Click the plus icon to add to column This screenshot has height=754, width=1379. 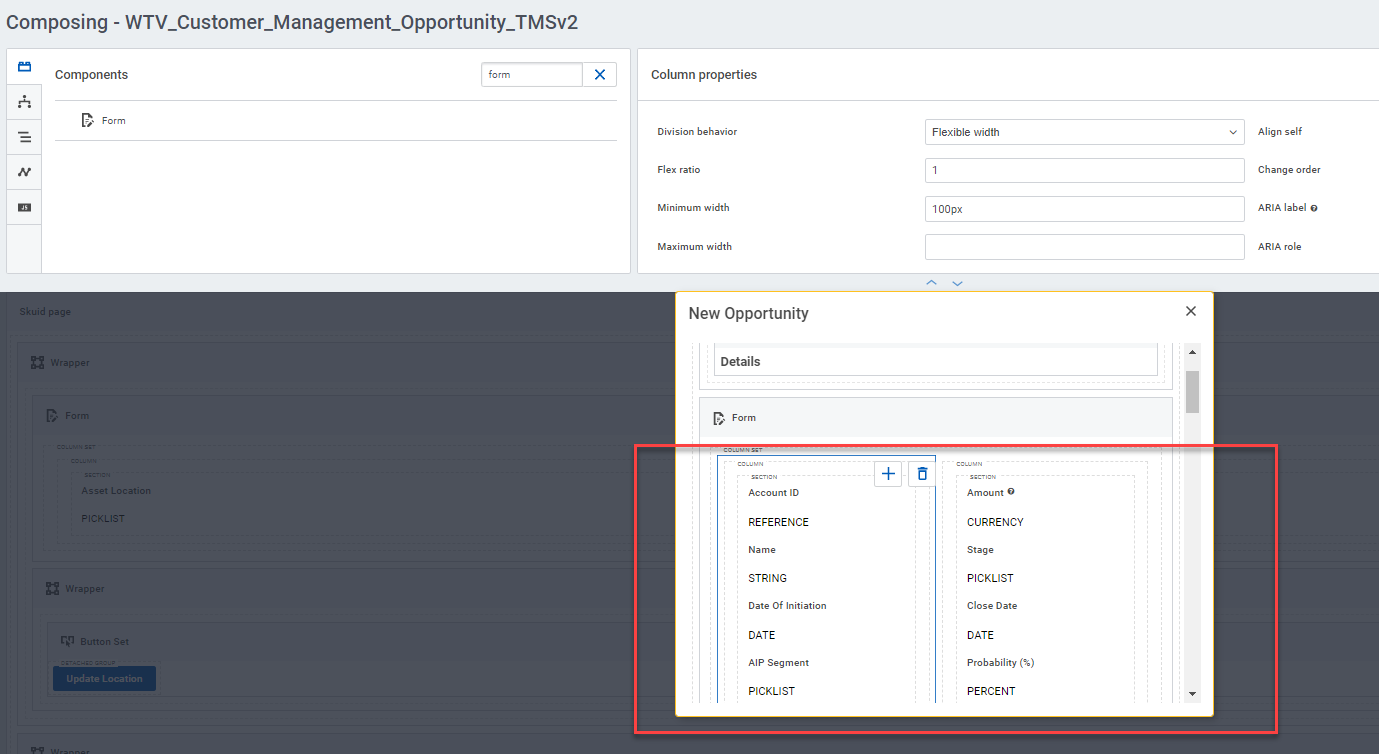888,473
